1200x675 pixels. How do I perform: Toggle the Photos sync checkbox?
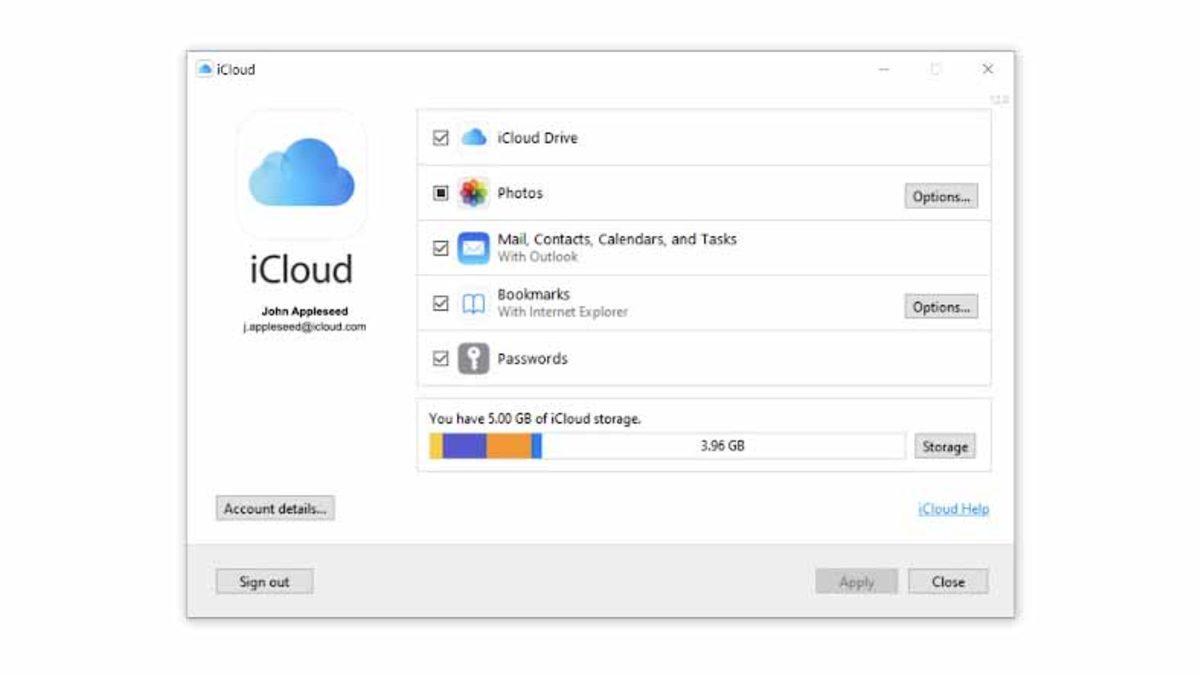pos(440,193)
